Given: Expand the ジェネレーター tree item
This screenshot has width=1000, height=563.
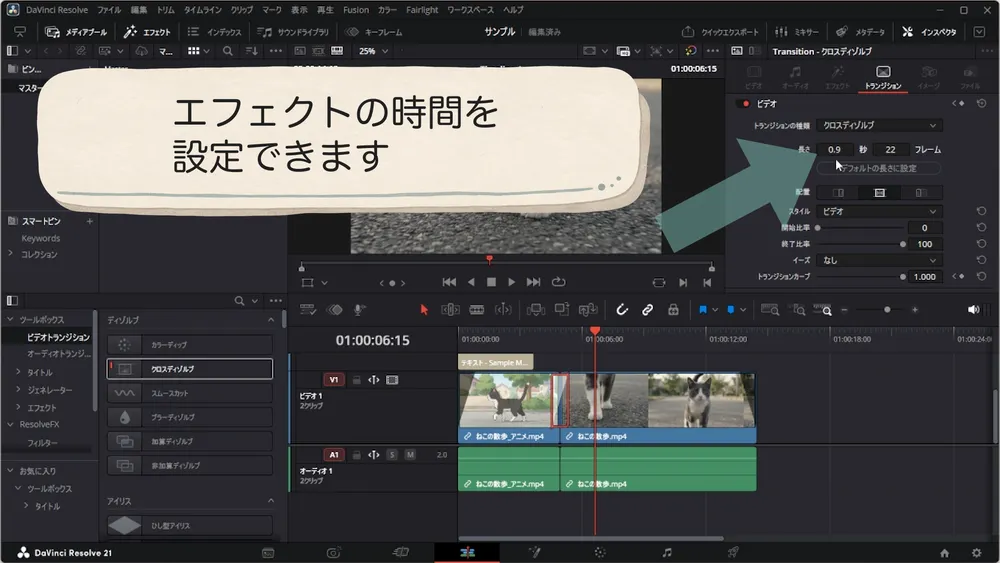Looking at the screenshot, I should tap(18, 390).
